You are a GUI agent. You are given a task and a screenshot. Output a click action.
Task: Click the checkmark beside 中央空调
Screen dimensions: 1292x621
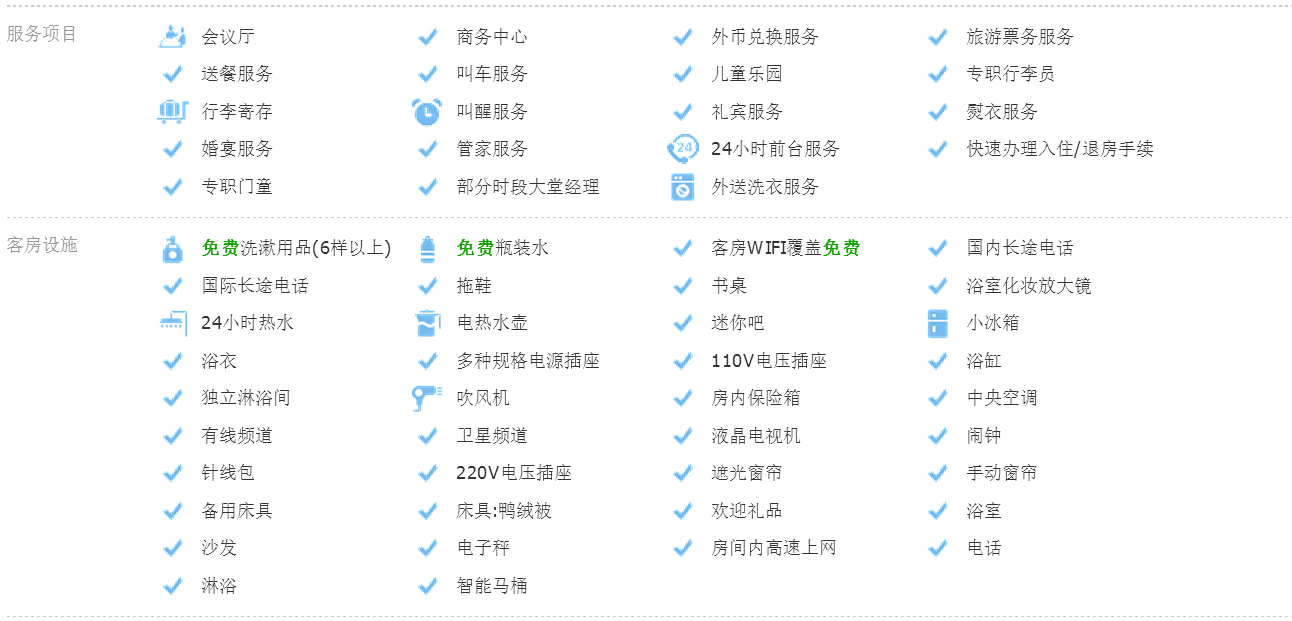[x=937, y=398]
